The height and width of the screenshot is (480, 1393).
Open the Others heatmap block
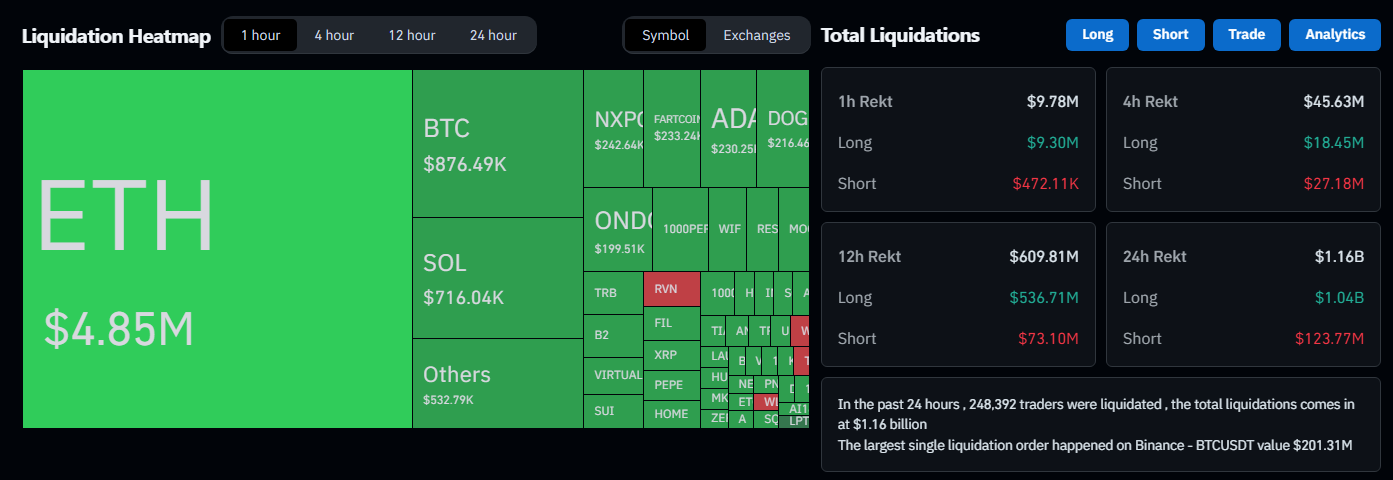pyautogui.click(x=497, y=383)
